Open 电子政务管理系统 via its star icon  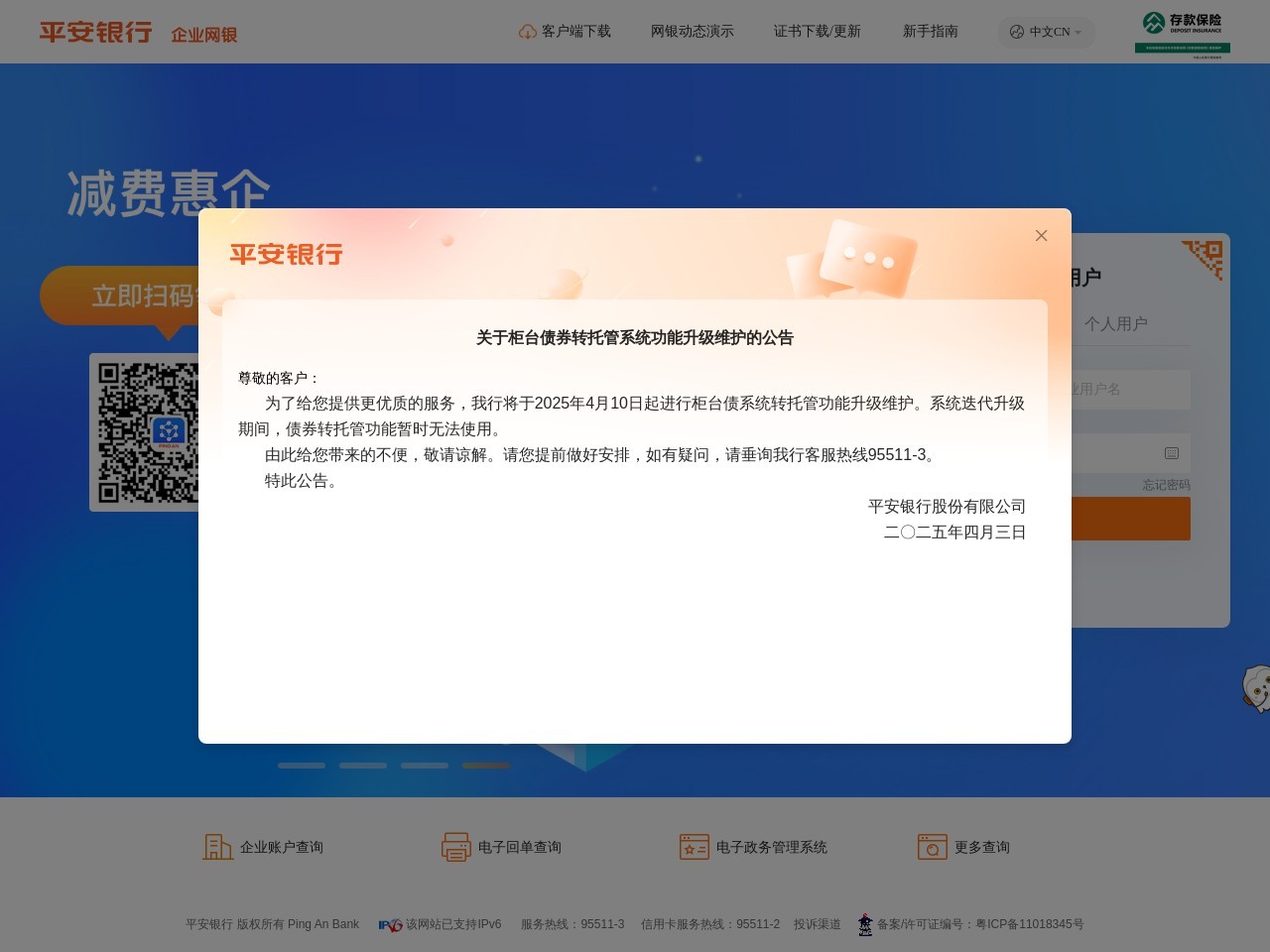click(x=695, y=847)
